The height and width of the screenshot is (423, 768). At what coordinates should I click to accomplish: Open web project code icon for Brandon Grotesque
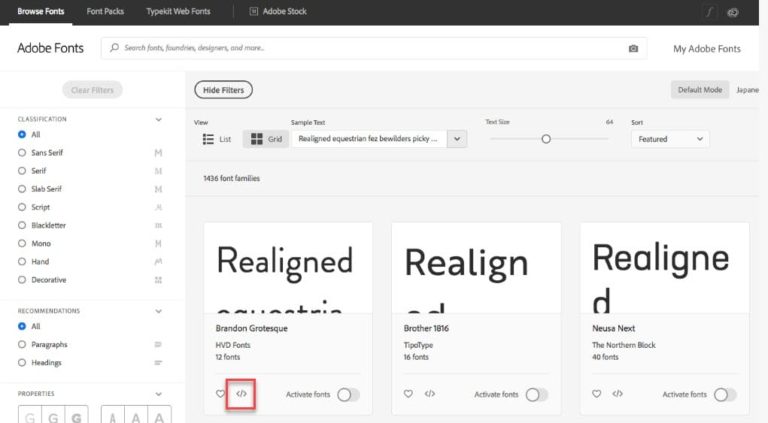(241, 394)
